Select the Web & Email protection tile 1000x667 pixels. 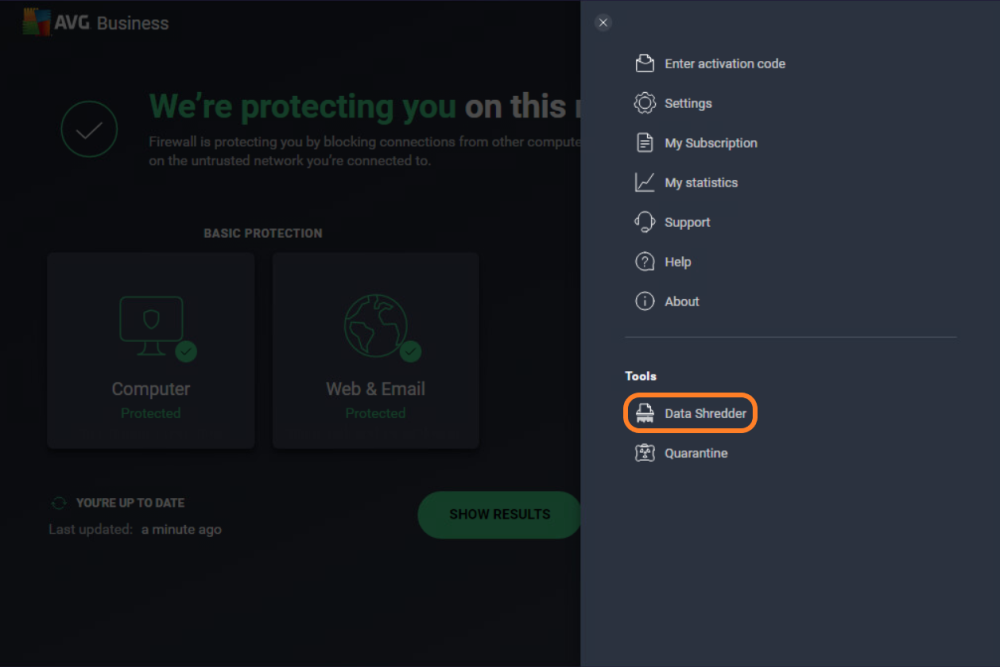click(375, 350)
